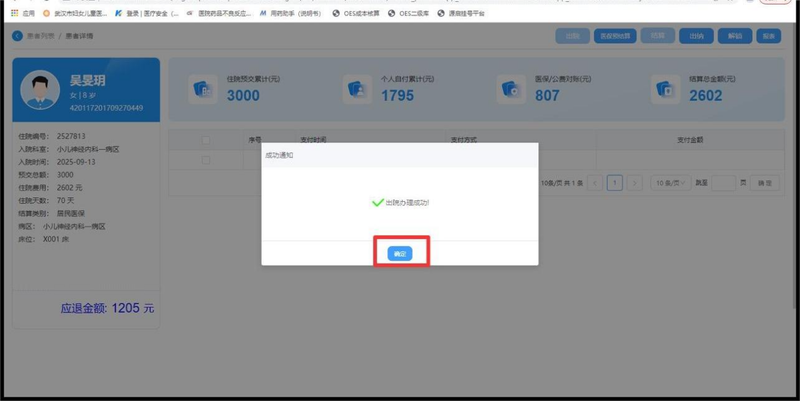The height and width of the screenshot is (401, 800).
Task: Click the 住院天数 70 天 text
Action: coord(46,200)
